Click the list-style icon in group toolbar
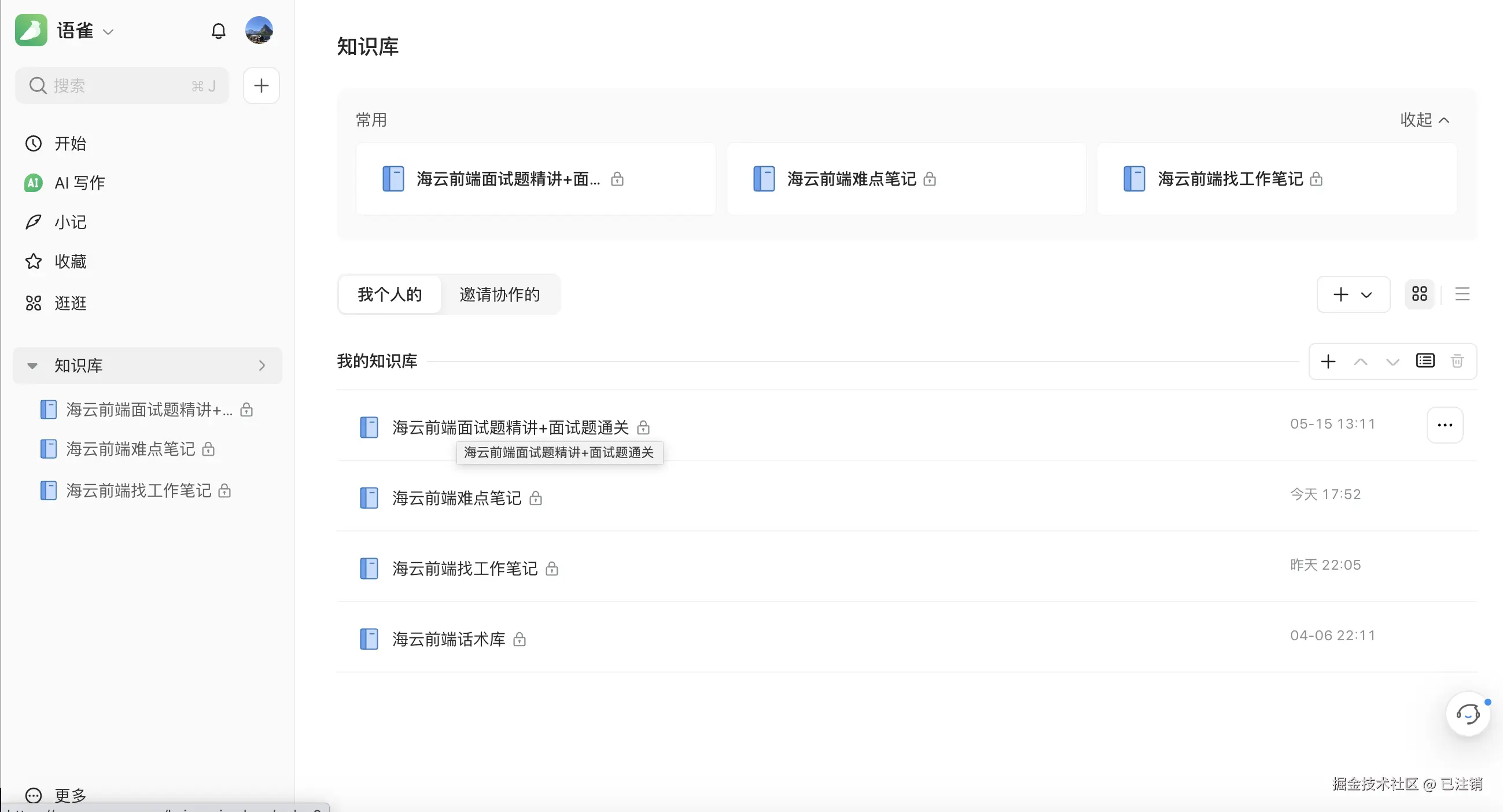 click(x=1425, y=361)
